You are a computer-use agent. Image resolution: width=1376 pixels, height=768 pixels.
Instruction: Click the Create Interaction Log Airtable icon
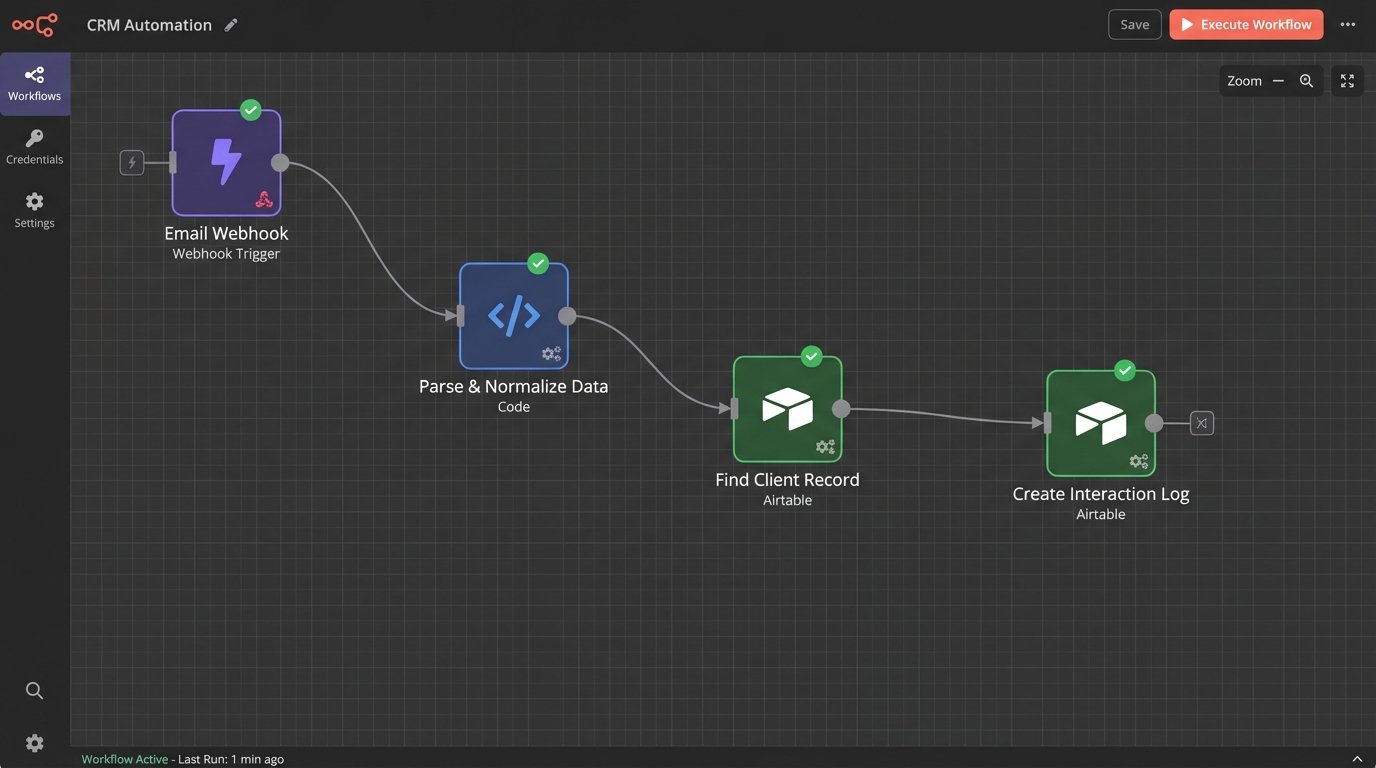pyautogui.click(x=1100, y=422)
